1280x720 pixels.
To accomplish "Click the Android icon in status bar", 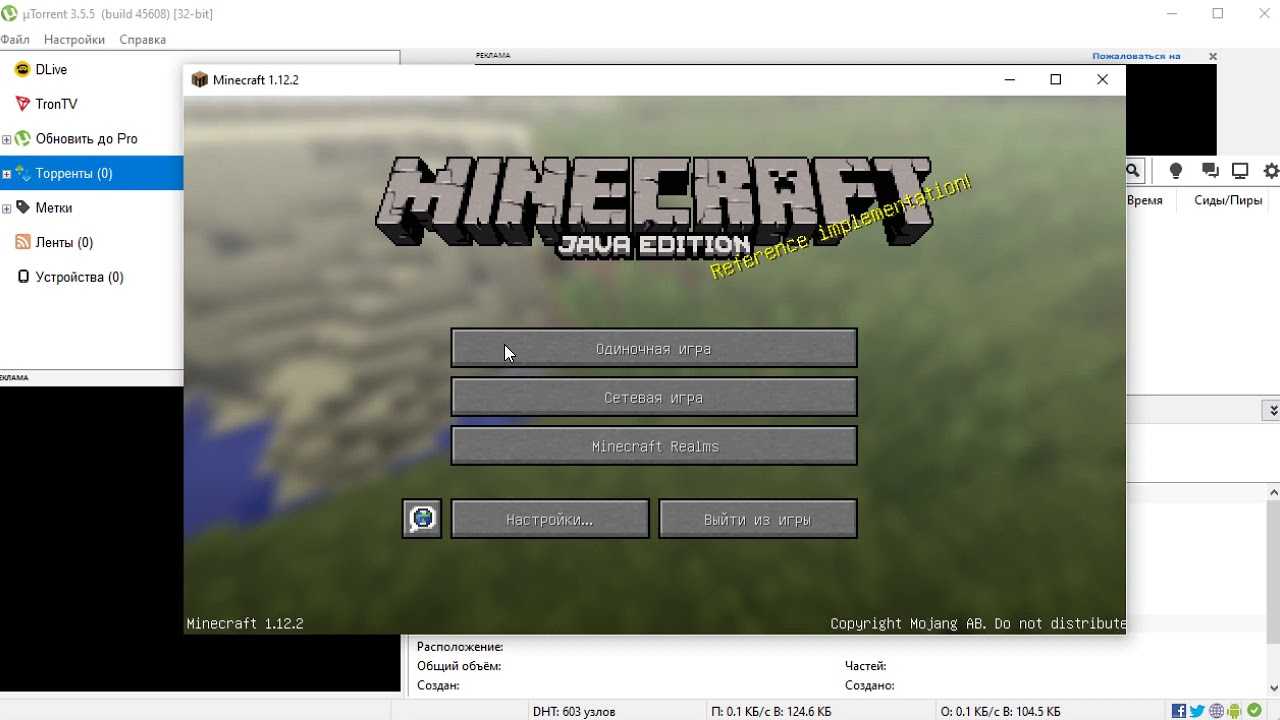I will (1235, 711).
